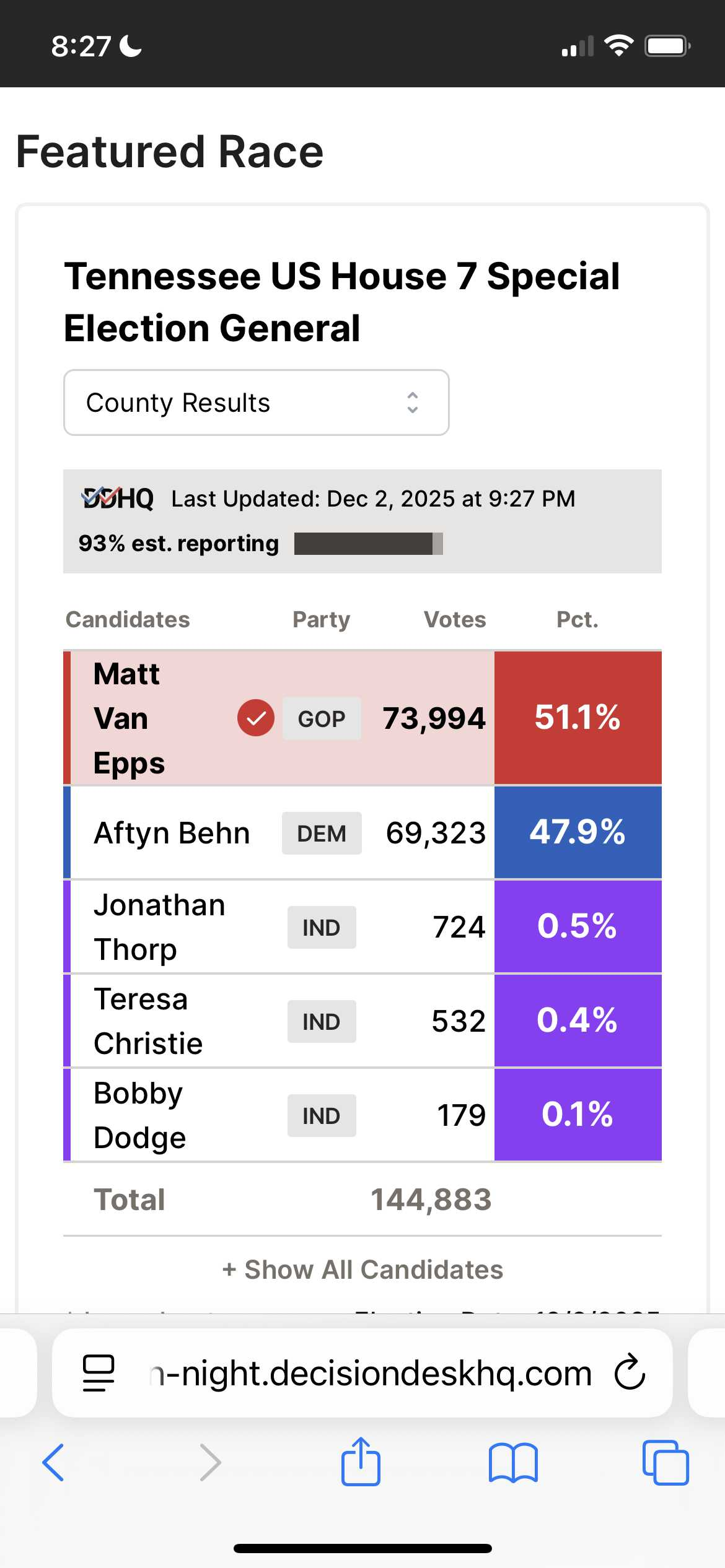Tap the County Results selector arrows
This screenshot has height=1568, width=725.
click(412, 403)
